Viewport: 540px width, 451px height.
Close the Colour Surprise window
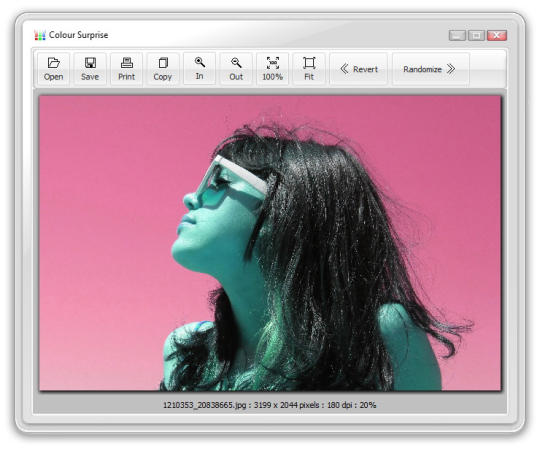[x=497, y=35]
